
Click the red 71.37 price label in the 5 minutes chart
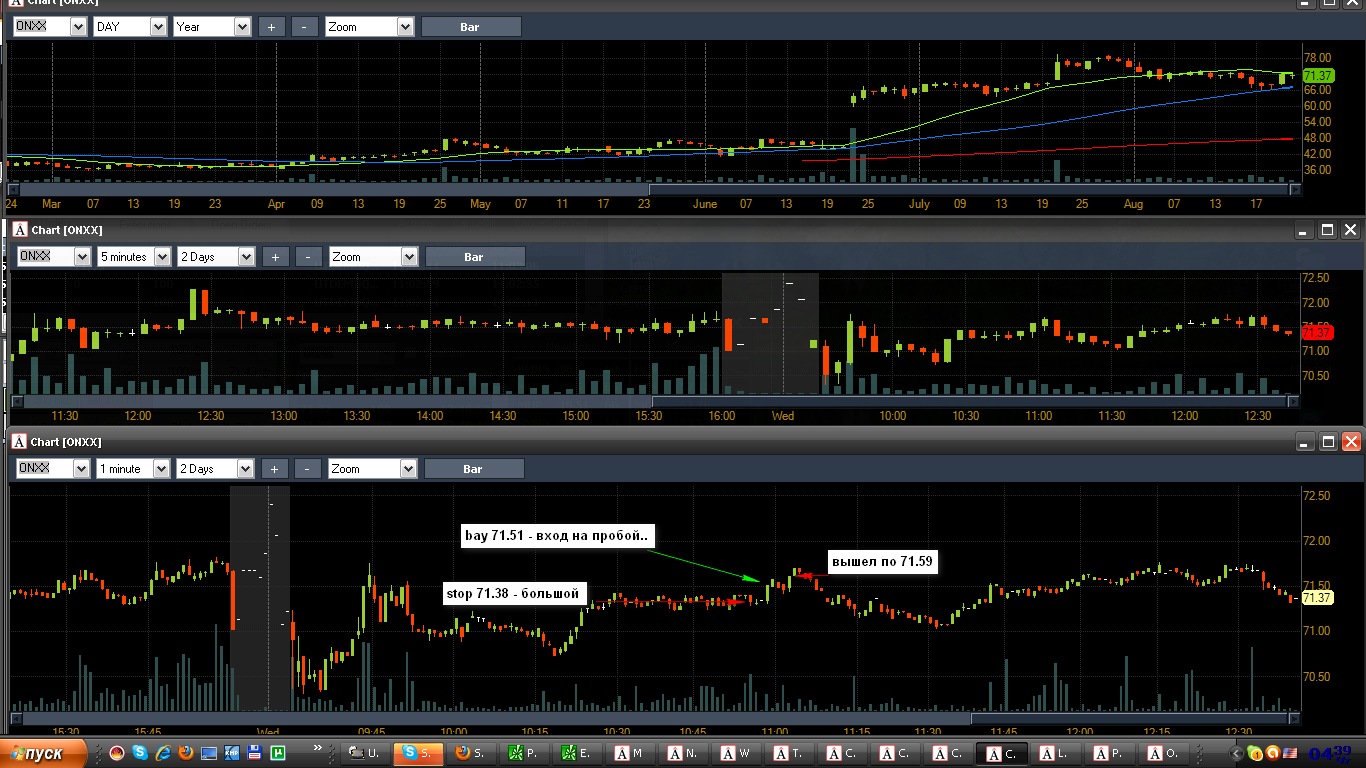pyautogui.click(x=1318, y=333)
